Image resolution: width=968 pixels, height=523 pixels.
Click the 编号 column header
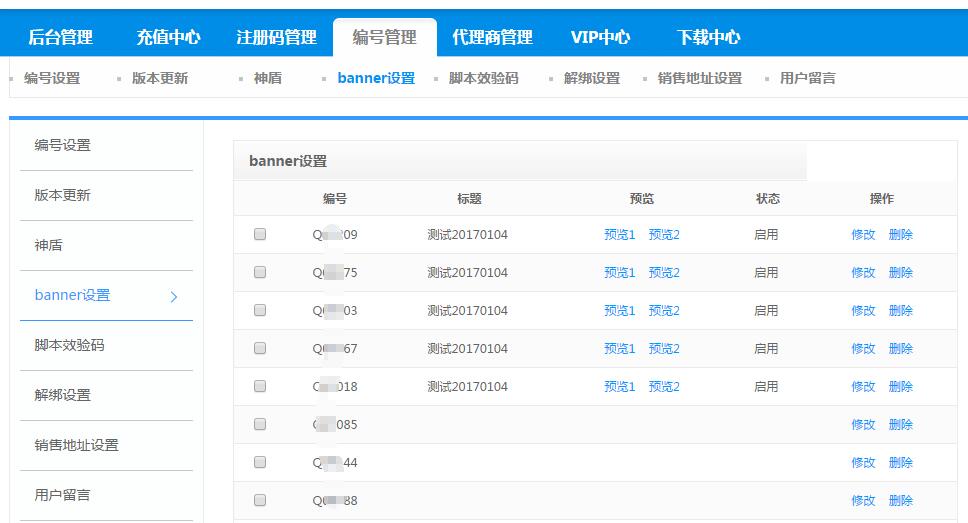[335, 199]
